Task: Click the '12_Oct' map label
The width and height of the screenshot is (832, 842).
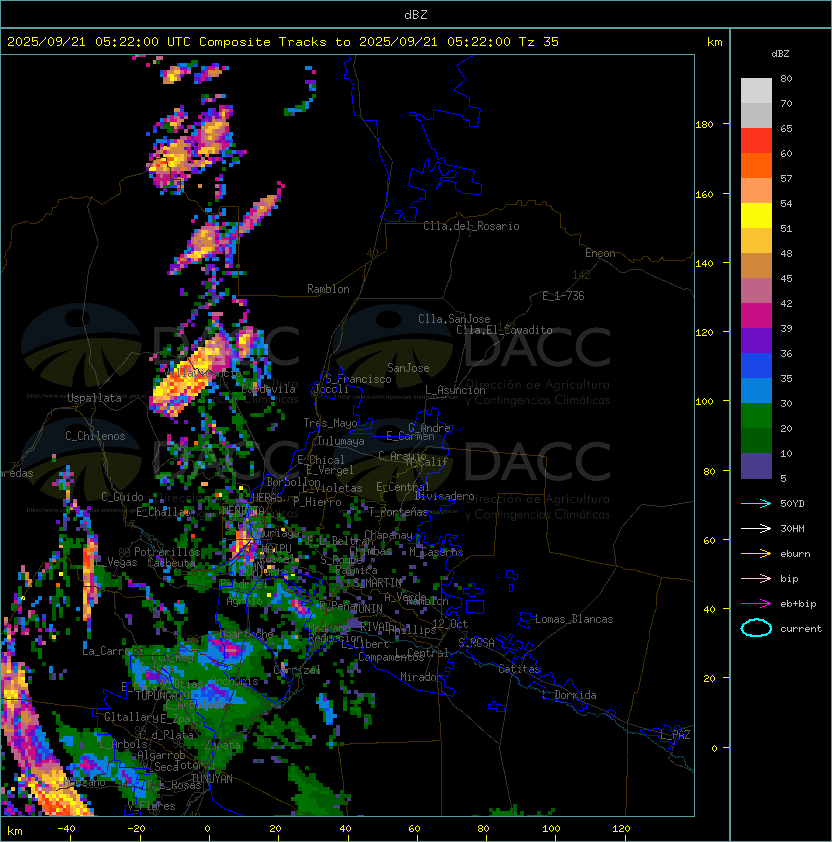Action: click(450, 624)
